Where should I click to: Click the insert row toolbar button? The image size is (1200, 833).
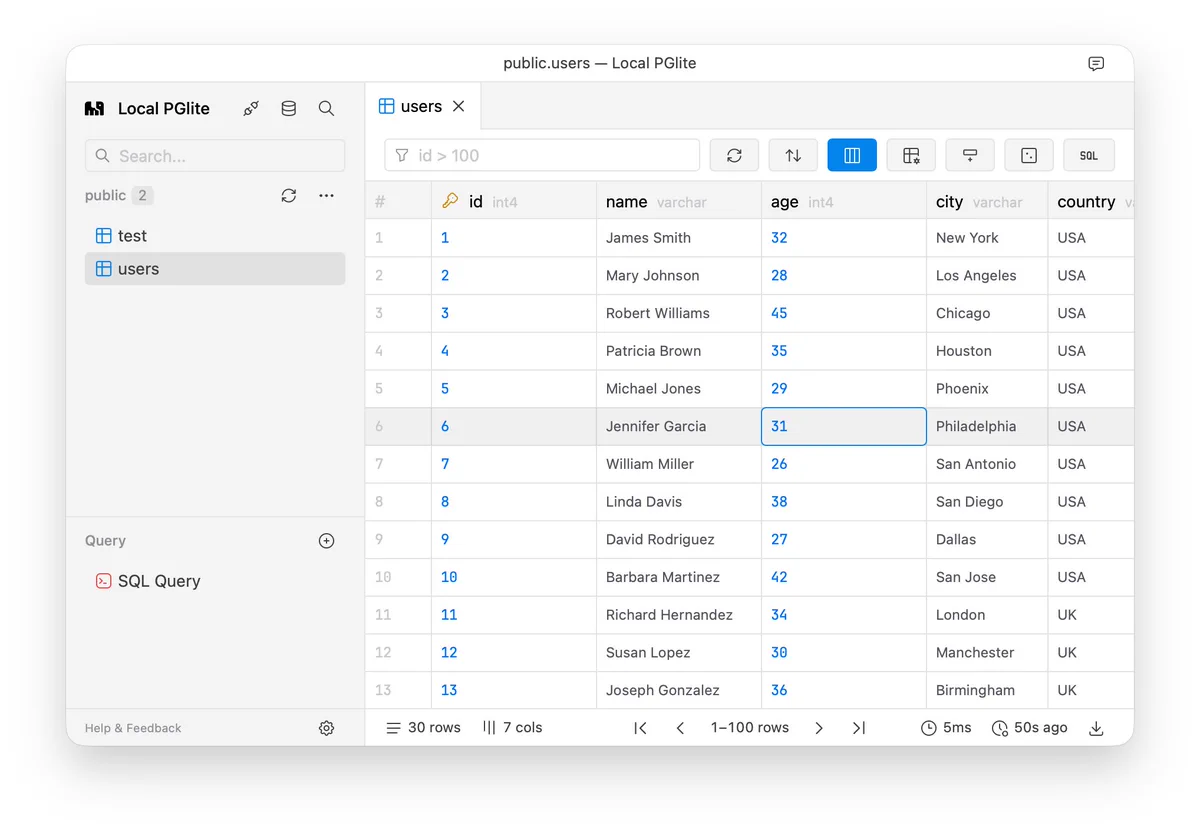(x=970, y=155)
